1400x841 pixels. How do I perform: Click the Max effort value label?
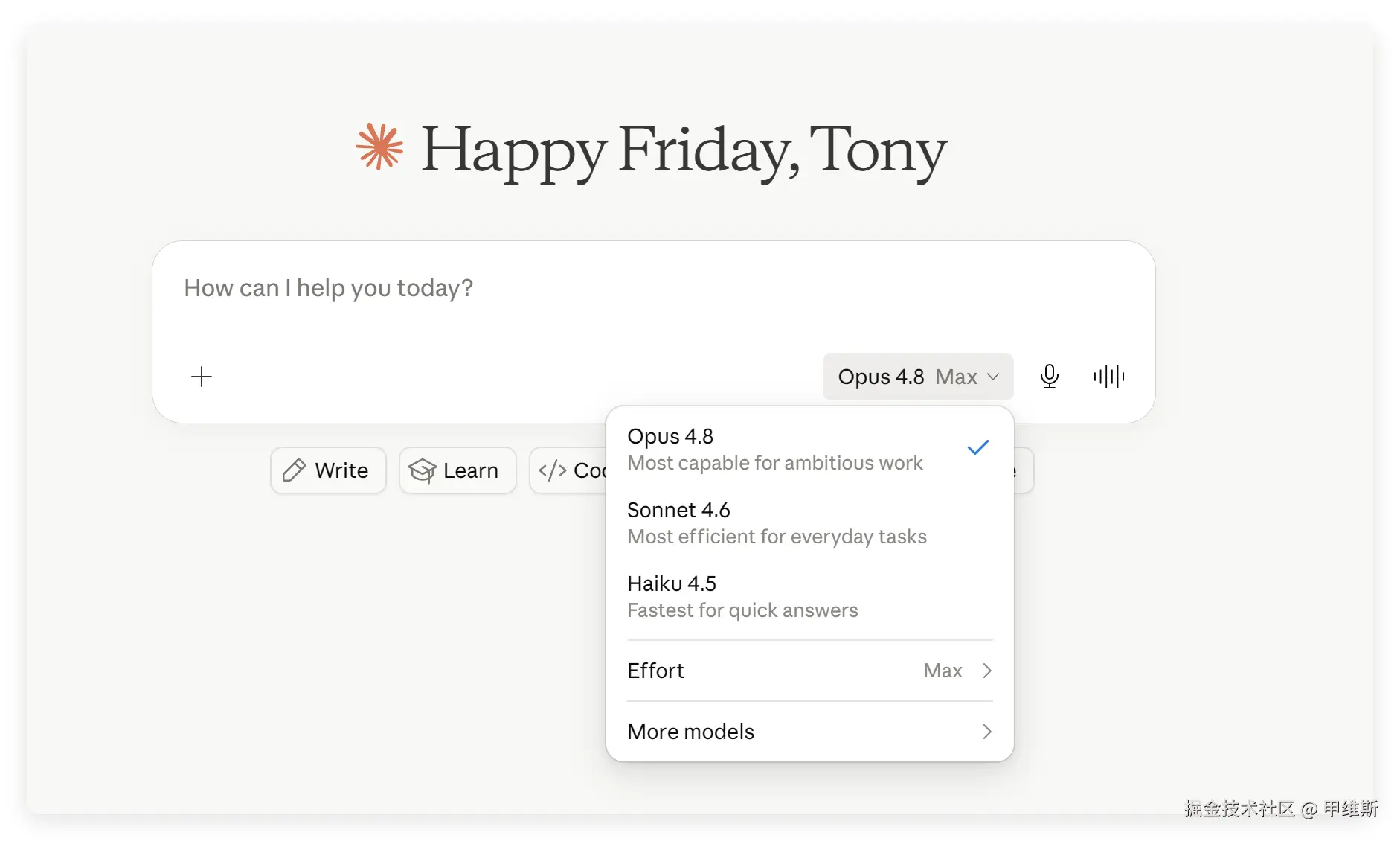pos(943,671)
